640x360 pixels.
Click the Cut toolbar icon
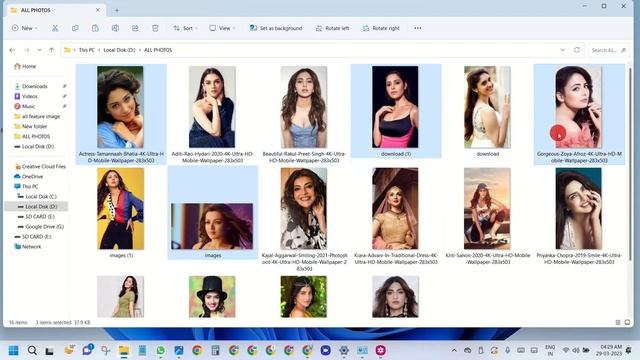[55, 28]
